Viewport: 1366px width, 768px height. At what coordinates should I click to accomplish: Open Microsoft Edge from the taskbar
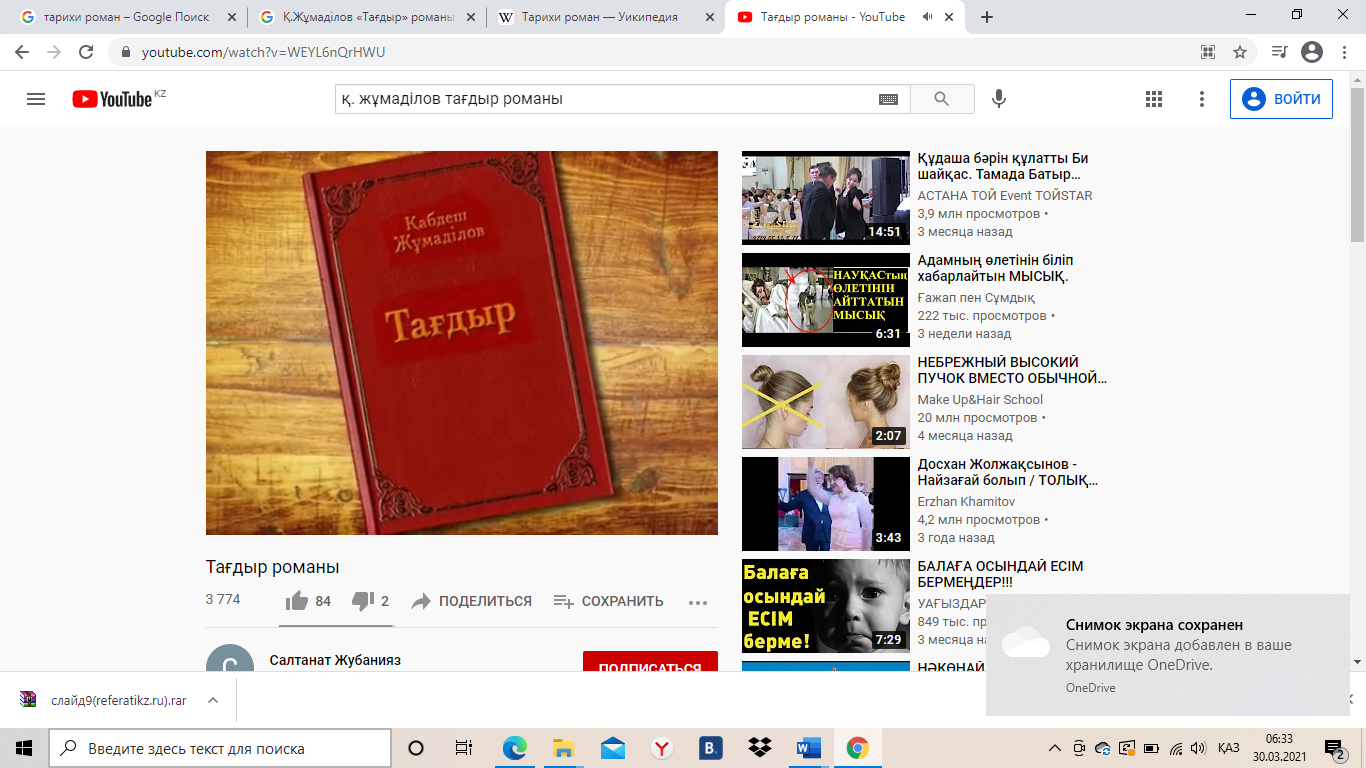(515, 748)
